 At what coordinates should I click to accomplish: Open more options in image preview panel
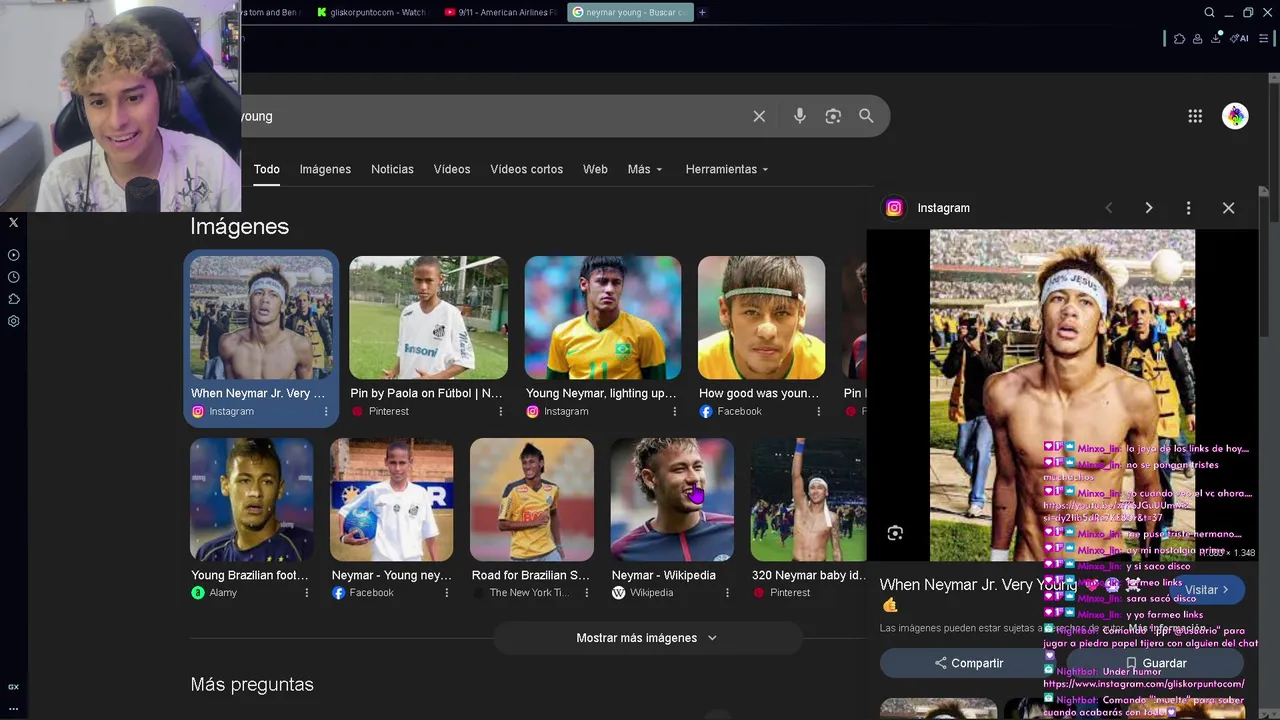coord(1188,208)
